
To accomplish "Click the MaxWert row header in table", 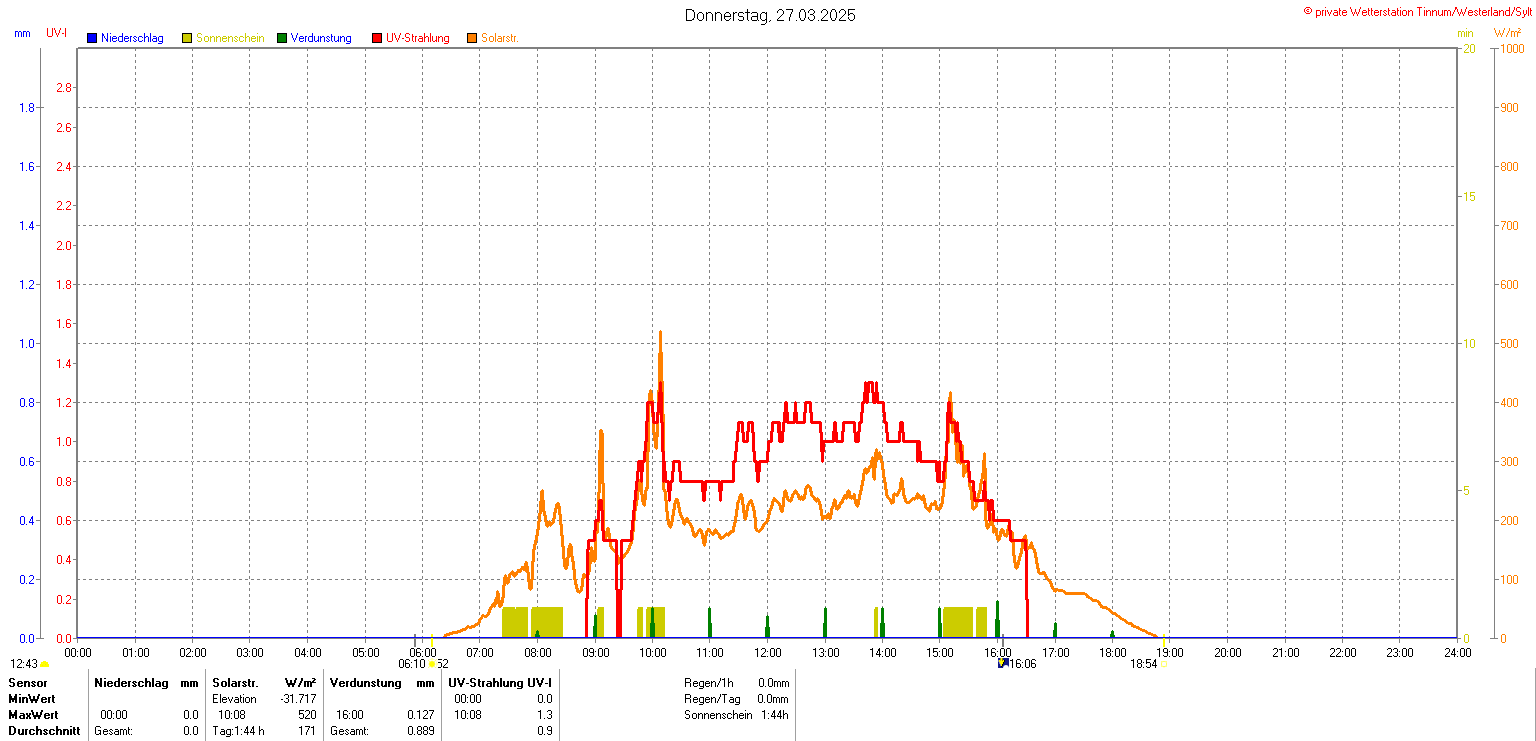I will coord(32,715).
